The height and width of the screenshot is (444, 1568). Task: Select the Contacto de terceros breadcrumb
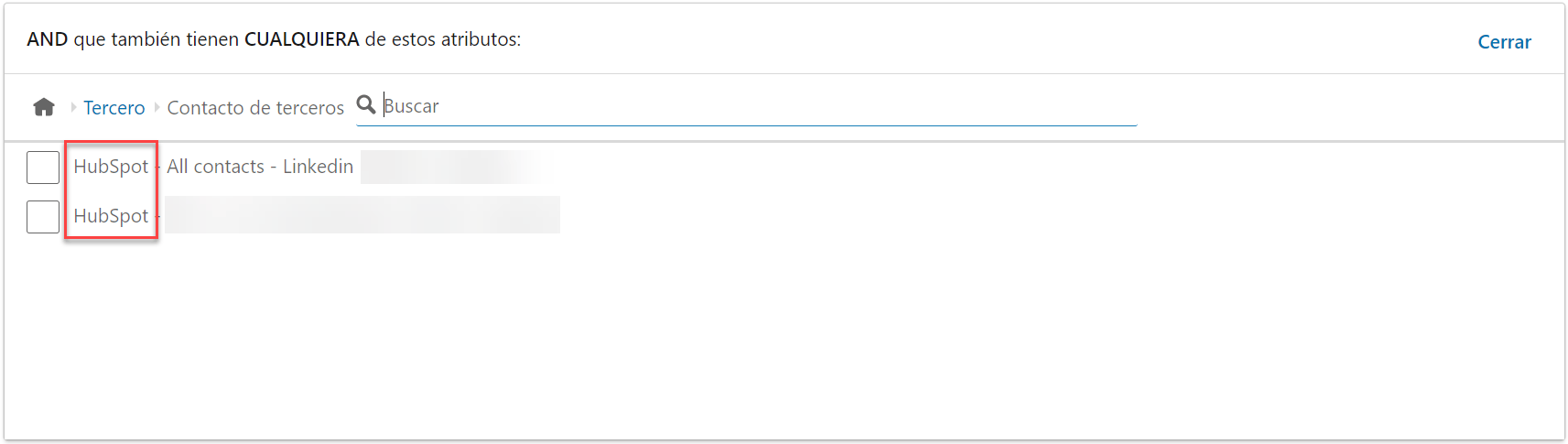[x=255, y=108]
